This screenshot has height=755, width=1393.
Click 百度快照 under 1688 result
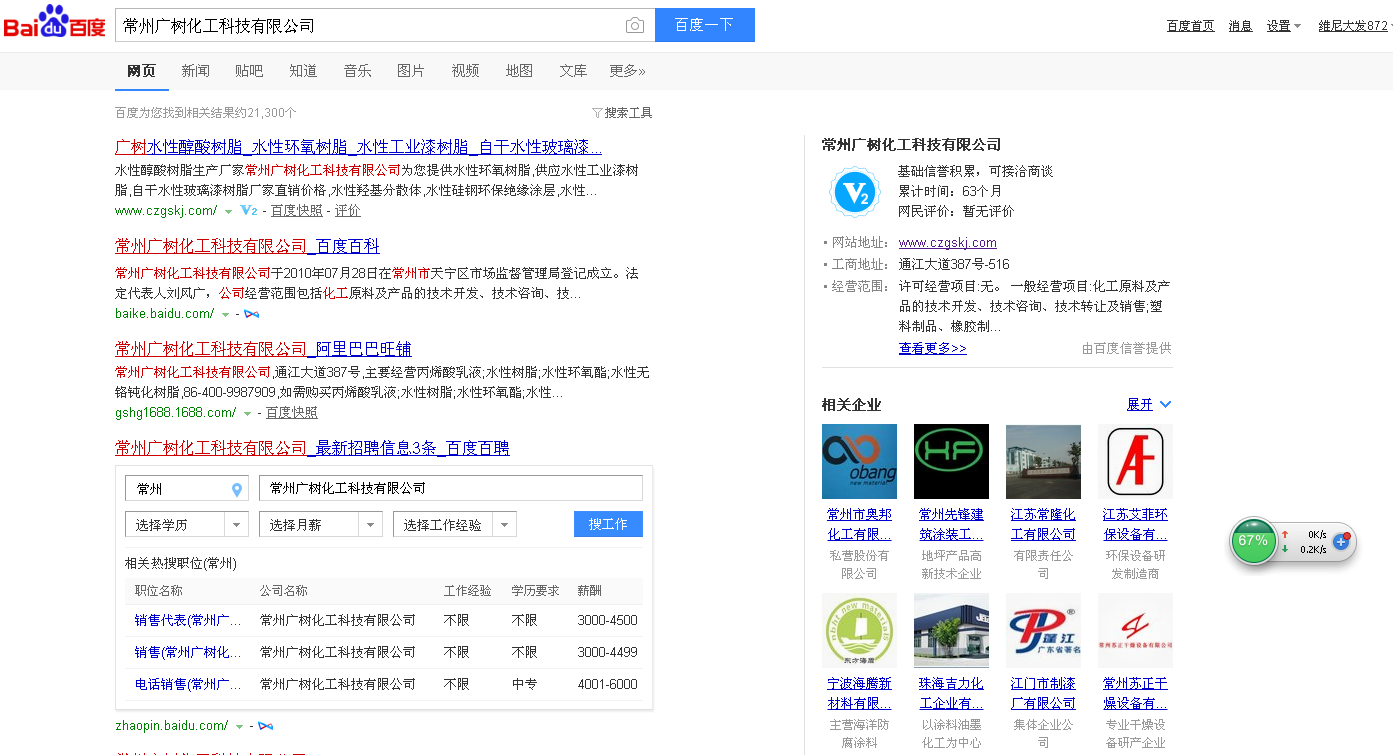(x=292, y=413)
